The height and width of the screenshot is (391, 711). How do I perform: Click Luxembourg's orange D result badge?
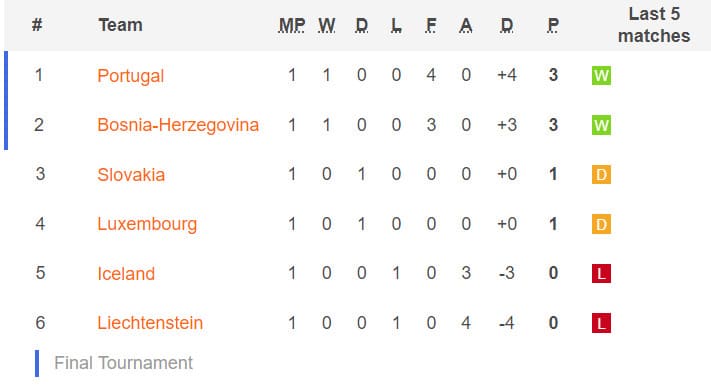(601, 224)
